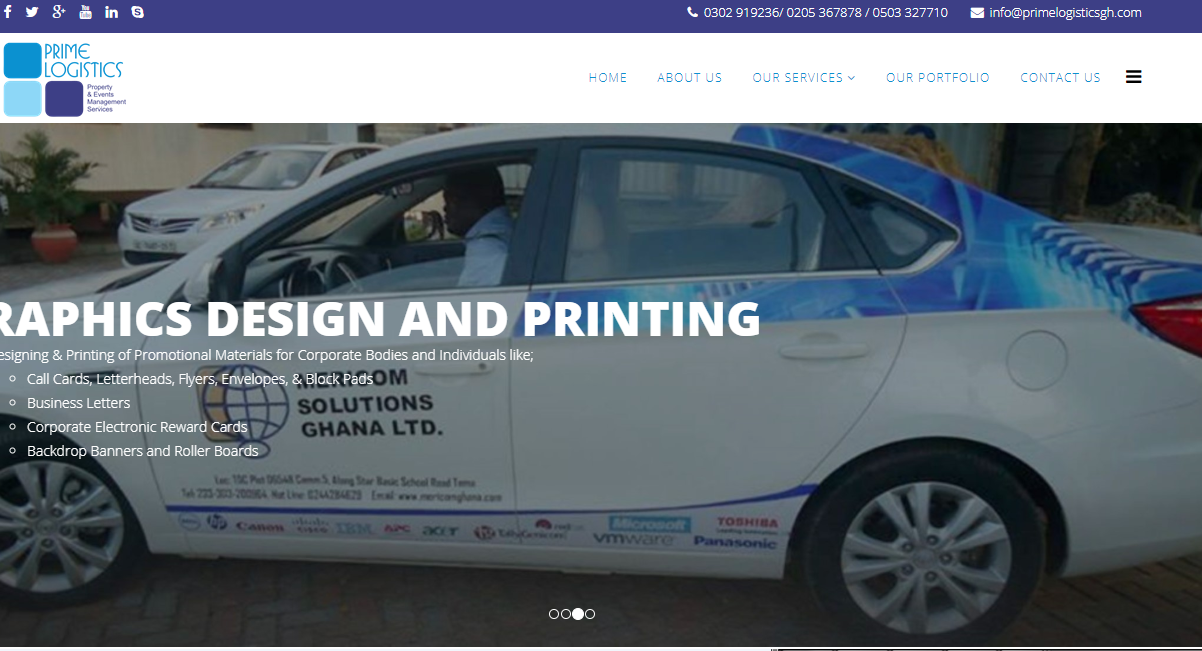
Task: Click the phone icon beside numbers
Action: click(692, 13)
